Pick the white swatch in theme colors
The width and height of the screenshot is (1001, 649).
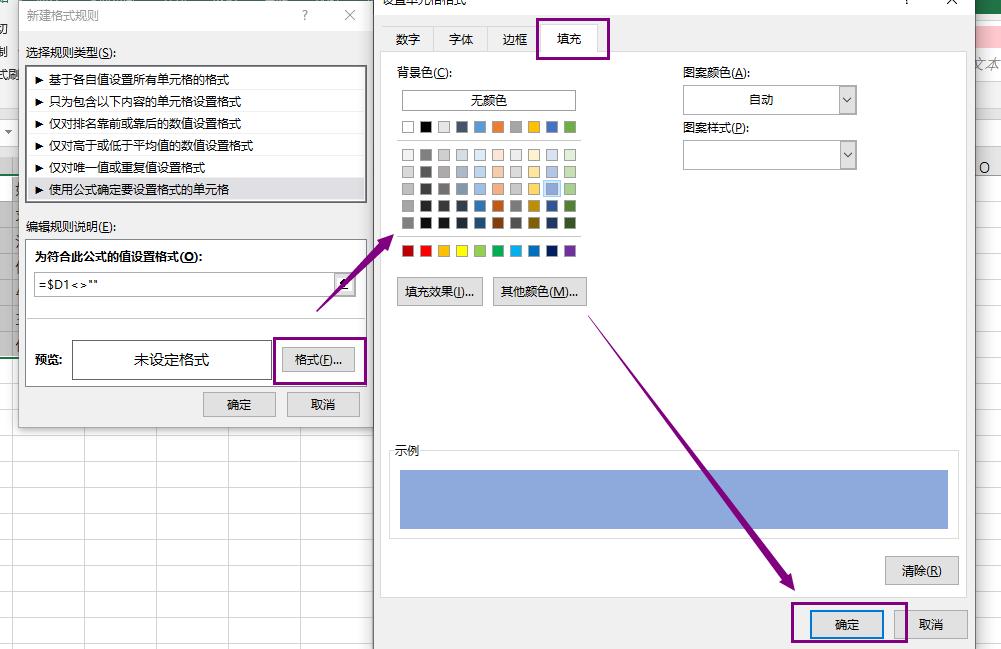pos(409,127)
